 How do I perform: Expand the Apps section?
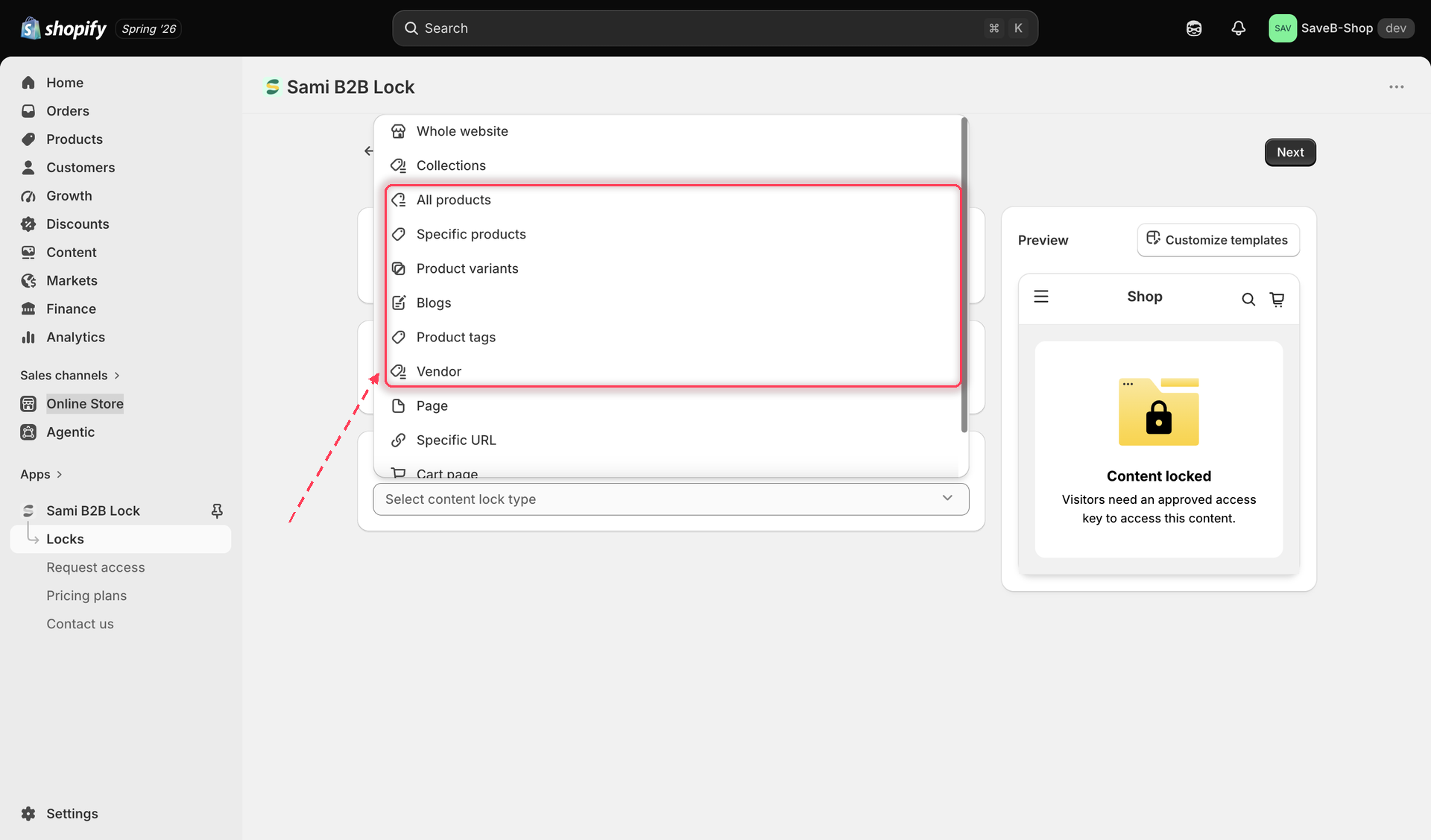coord(41,475)
